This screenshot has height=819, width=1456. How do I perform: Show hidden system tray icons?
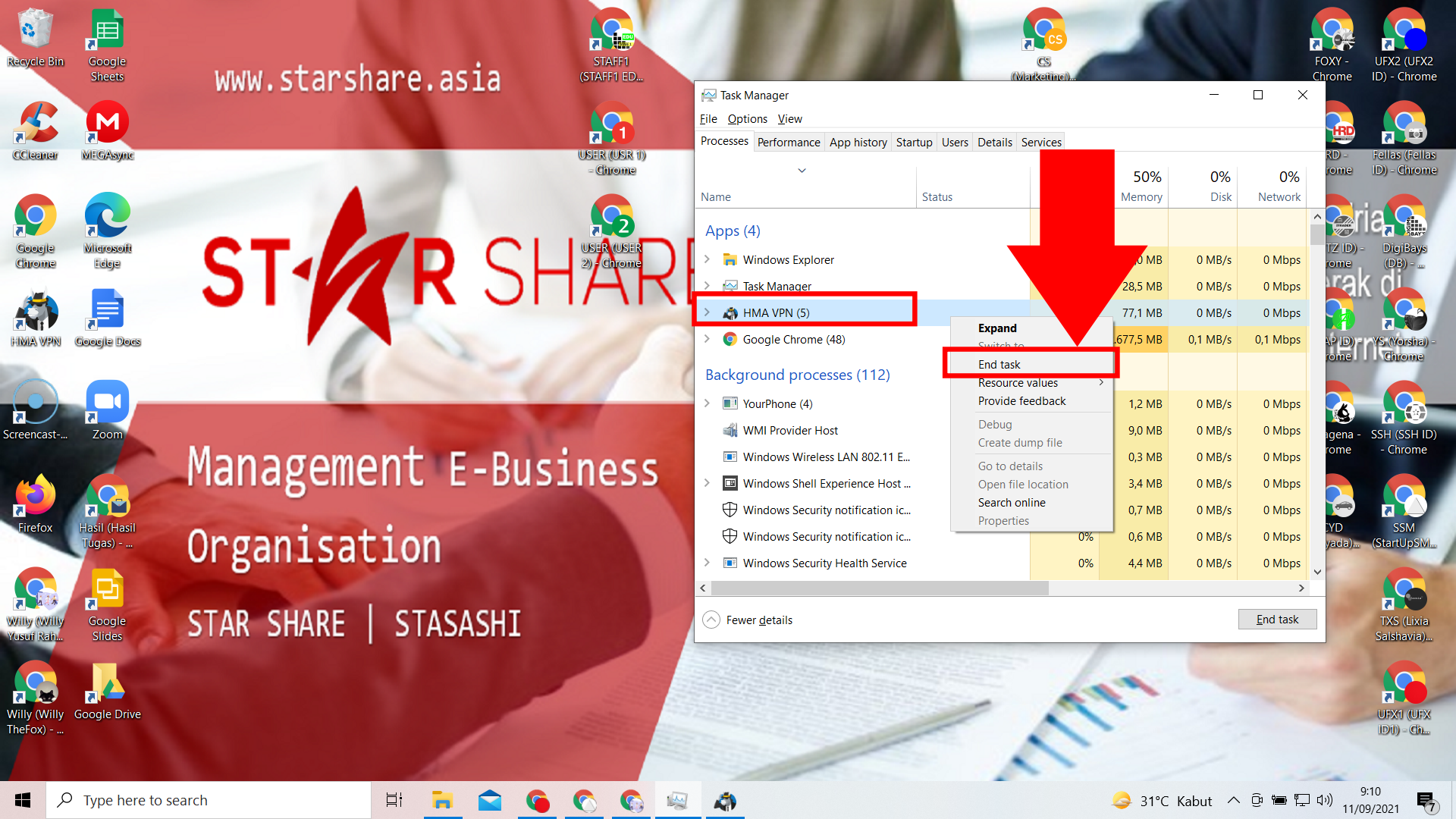click(1234, 800)
